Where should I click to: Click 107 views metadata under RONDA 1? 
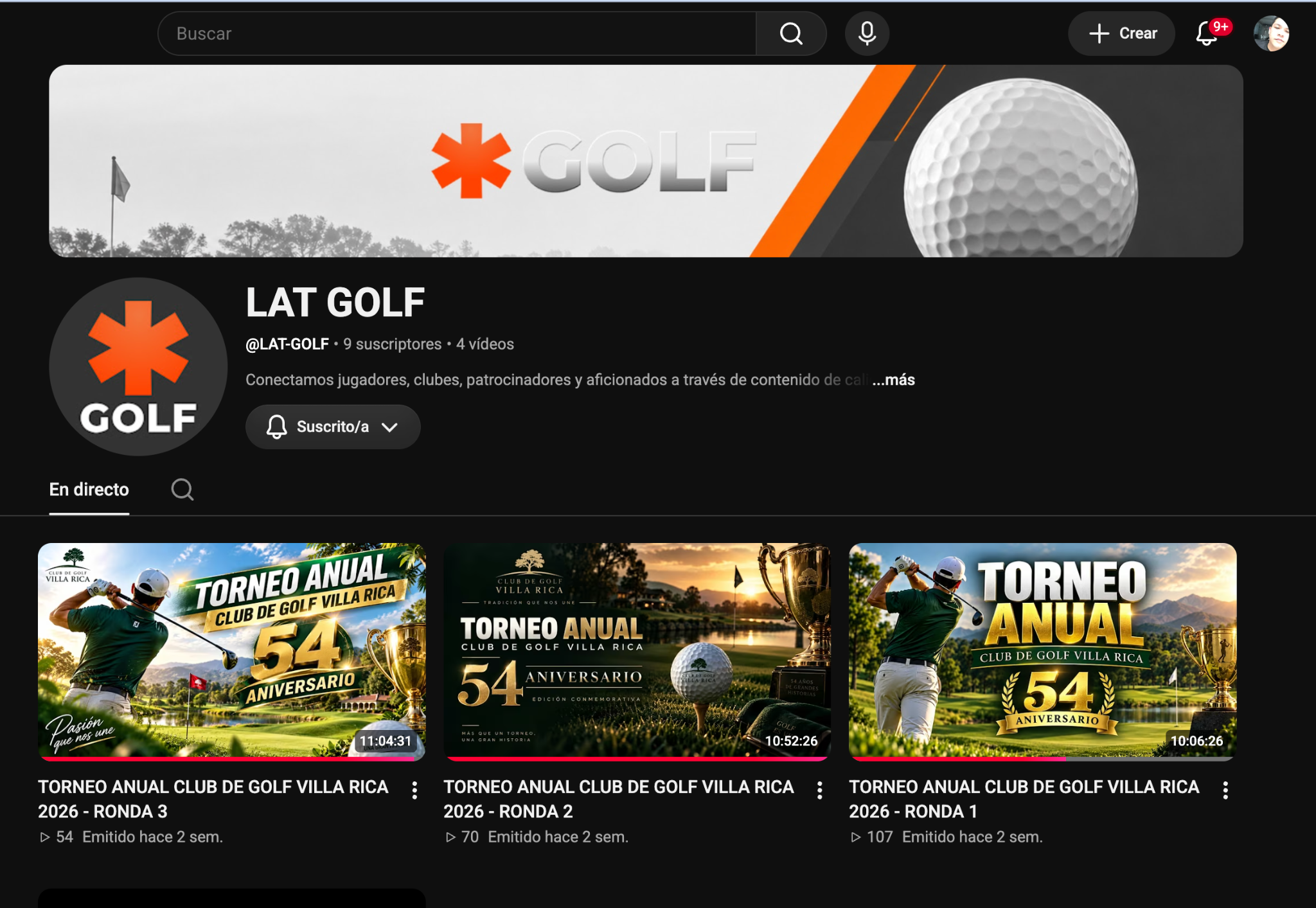coord(872,837)
